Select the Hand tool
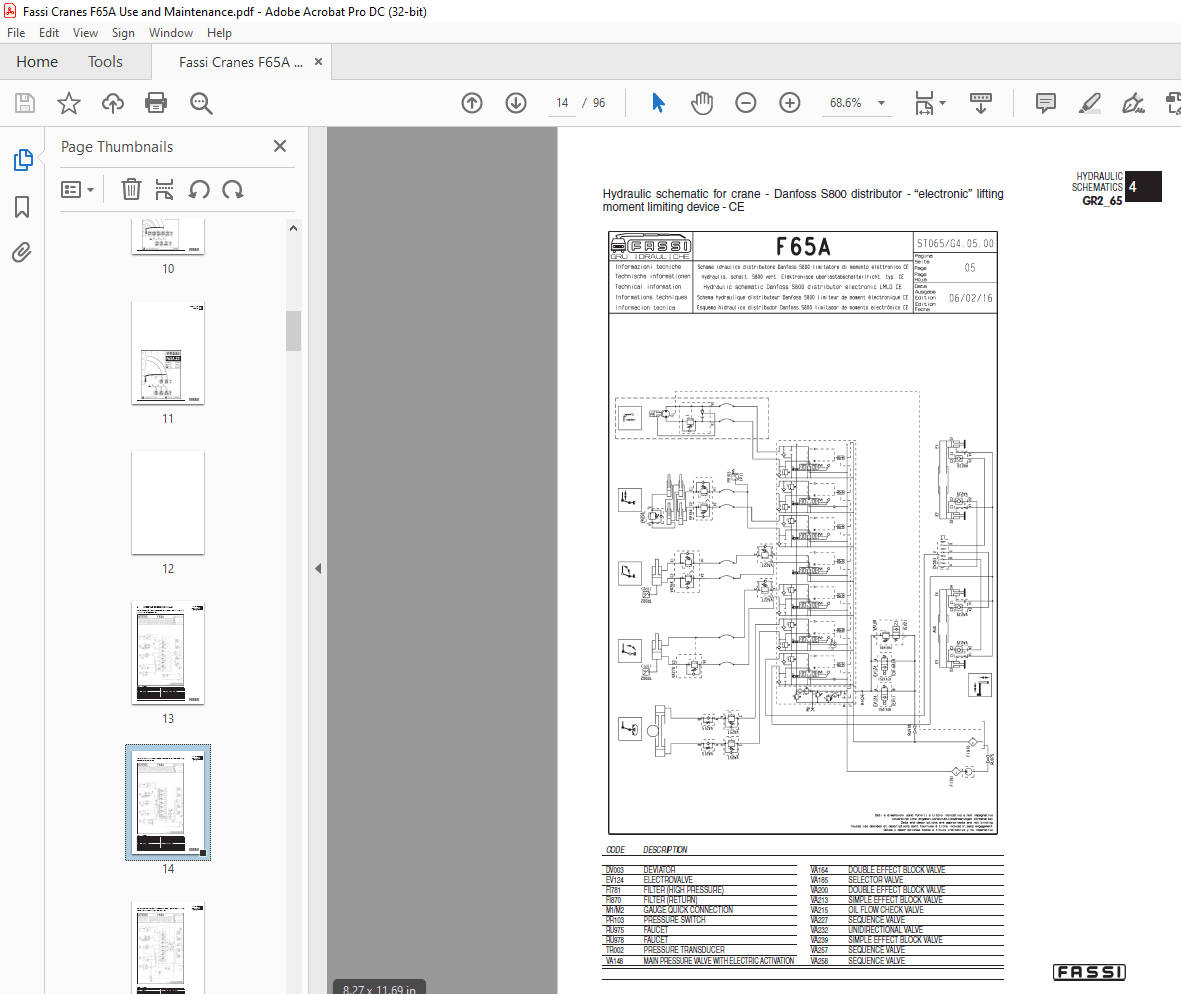Viewport: 1181px width, 994px height. [x=702, y=103]
